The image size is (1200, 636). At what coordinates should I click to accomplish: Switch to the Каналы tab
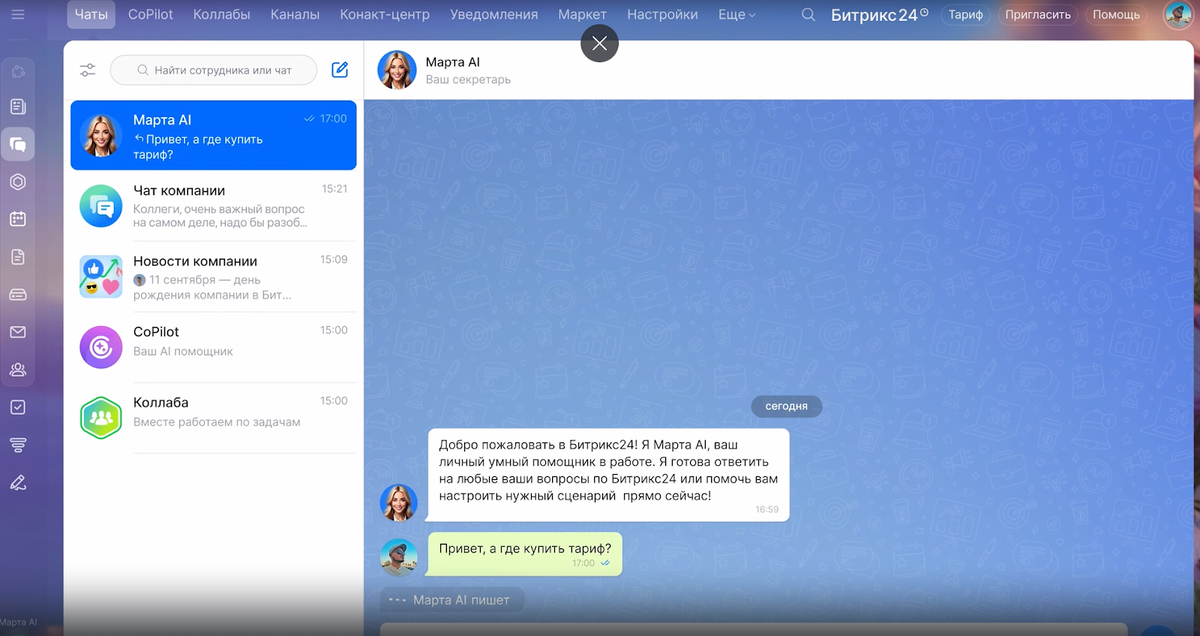coord(295,15)
